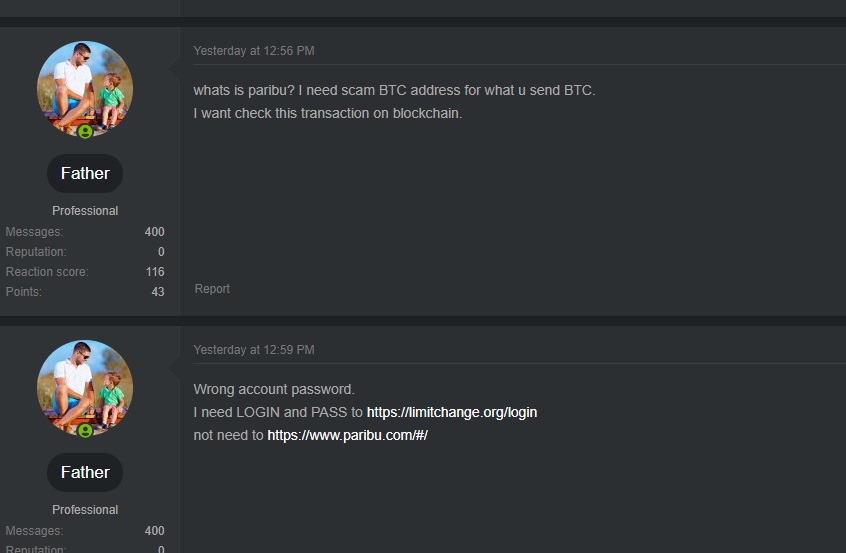This screenshot has height=553, width=846.
Task: Click the Father username button in second post
Action: click(85, 472)
